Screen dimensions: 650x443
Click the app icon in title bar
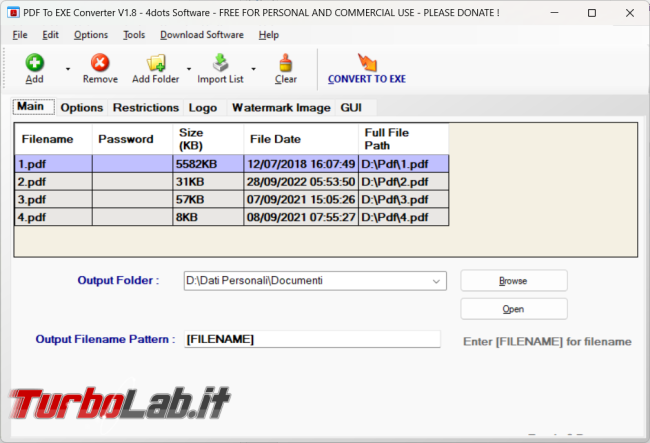pos(13,12)
